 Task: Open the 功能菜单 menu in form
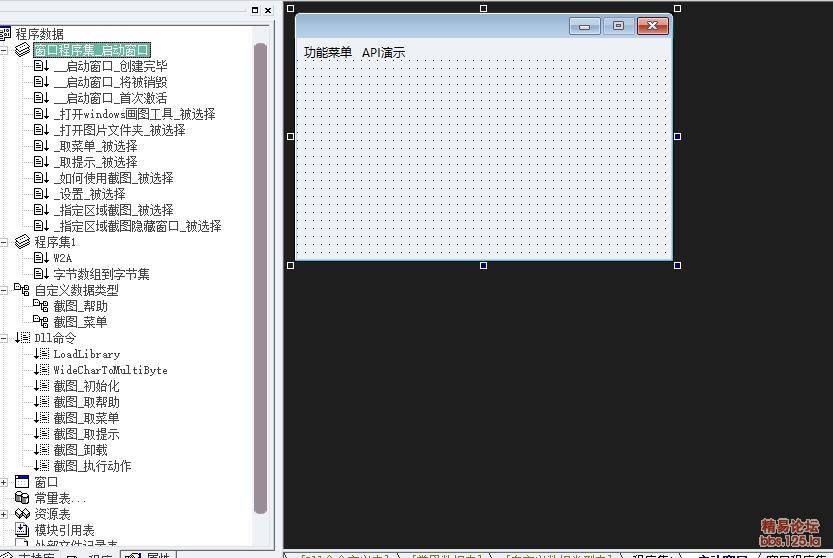tap(328, 52)
